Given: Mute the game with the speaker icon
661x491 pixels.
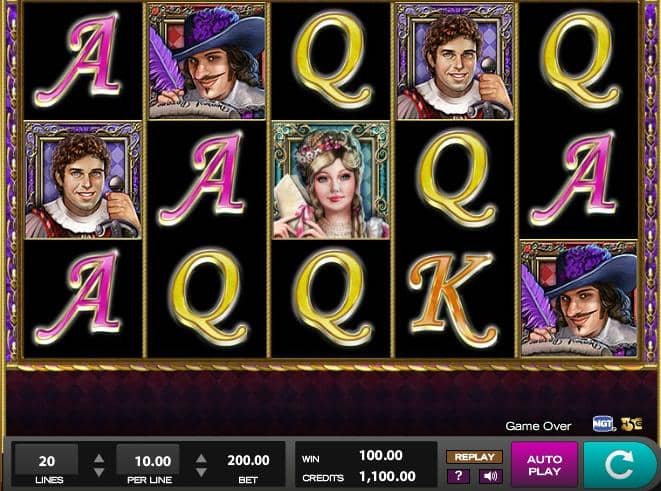Looking at the screenshot, I should [x=490, y=476].
